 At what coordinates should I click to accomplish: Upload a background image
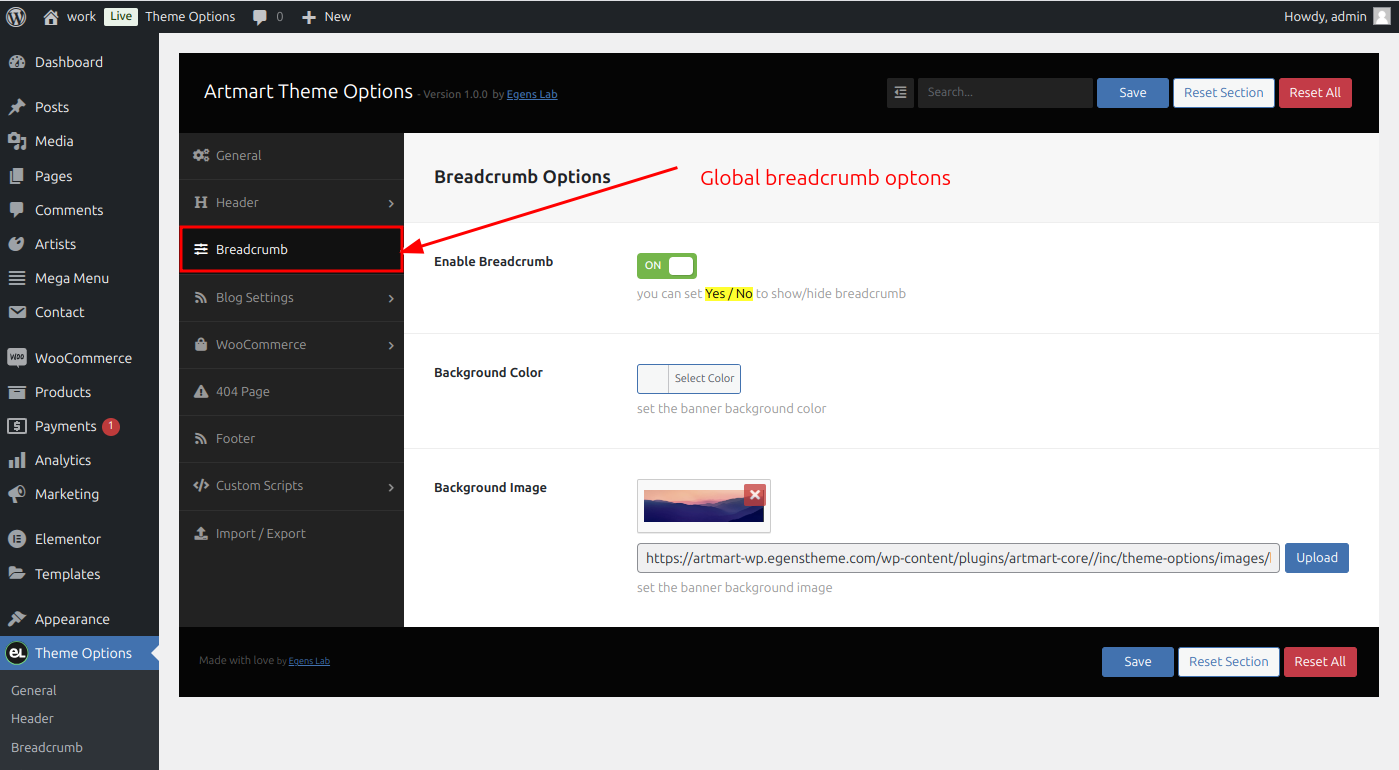click(x=1317, y=558)
